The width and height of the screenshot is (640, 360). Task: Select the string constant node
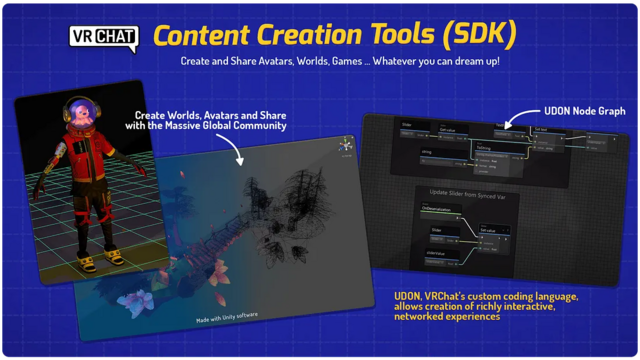pos(444,157)
